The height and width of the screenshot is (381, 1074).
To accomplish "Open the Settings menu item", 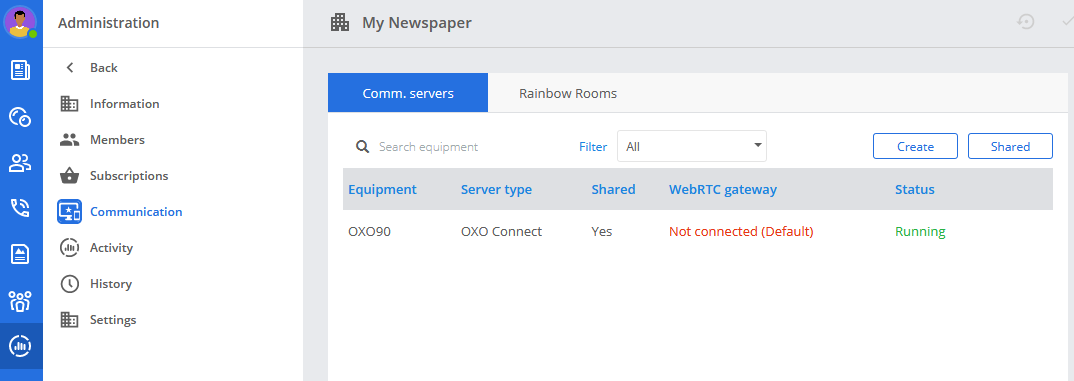I will point(113,320).
